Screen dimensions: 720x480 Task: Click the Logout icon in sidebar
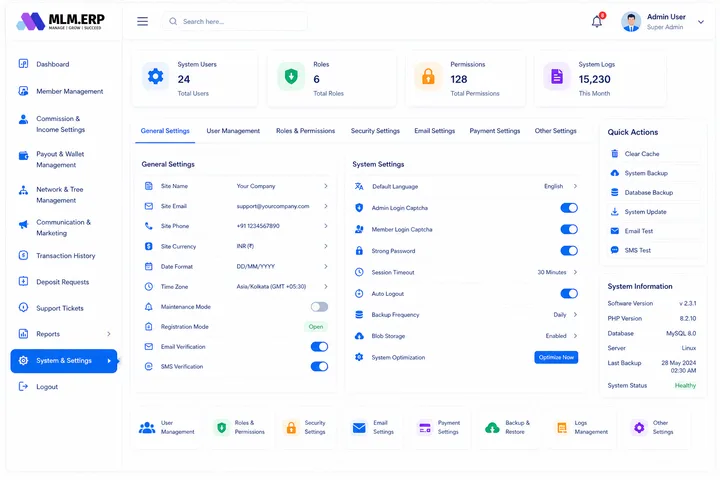tap(23, 386)
